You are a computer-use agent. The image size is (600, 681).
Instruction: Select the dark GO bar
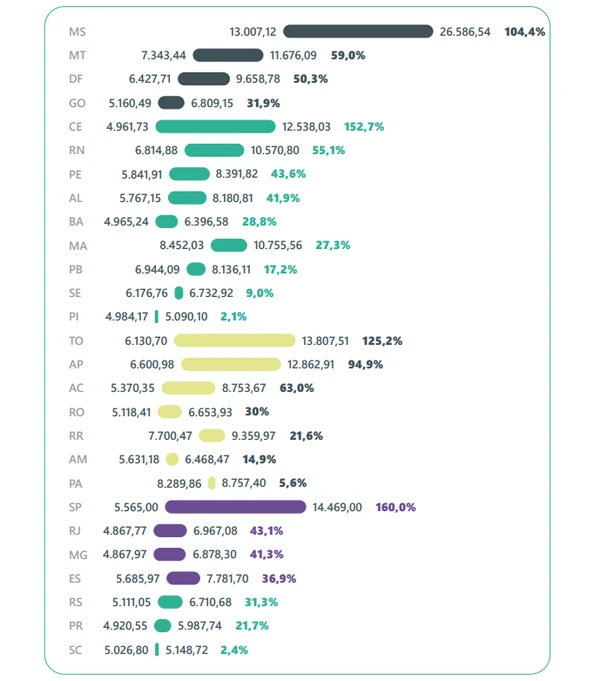tap(171, 103)
